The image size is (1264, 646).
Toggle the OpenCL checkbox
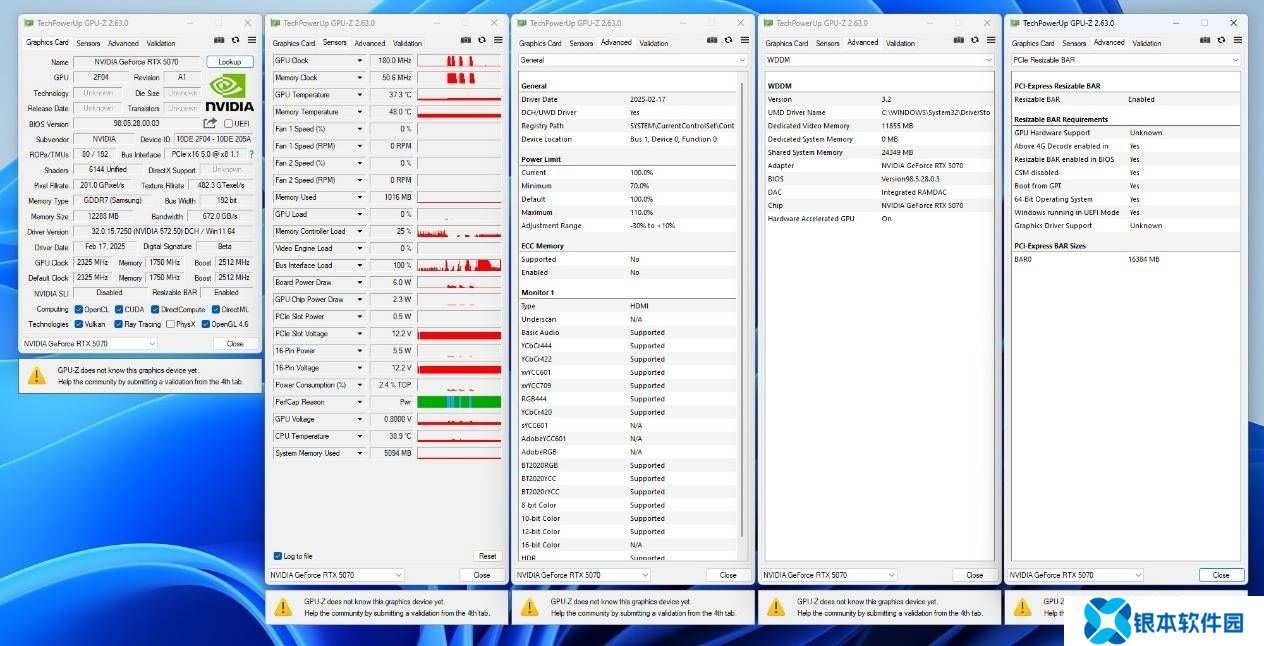point(79,309)
